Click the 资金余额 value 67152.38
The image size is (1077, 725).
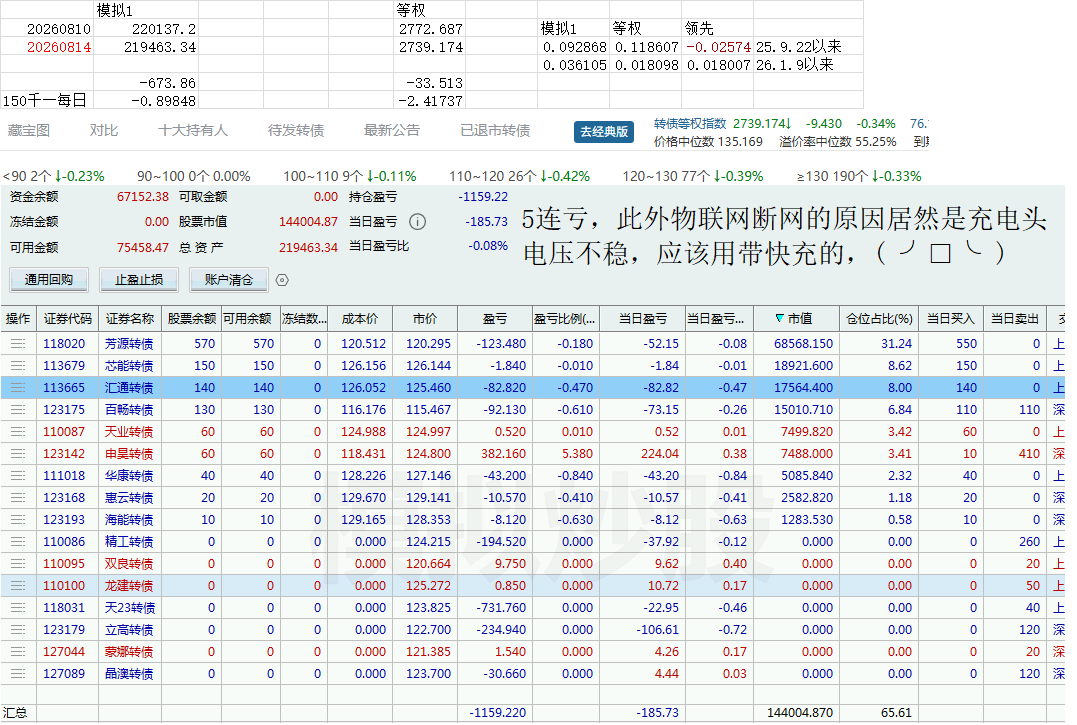click(142, 196)
